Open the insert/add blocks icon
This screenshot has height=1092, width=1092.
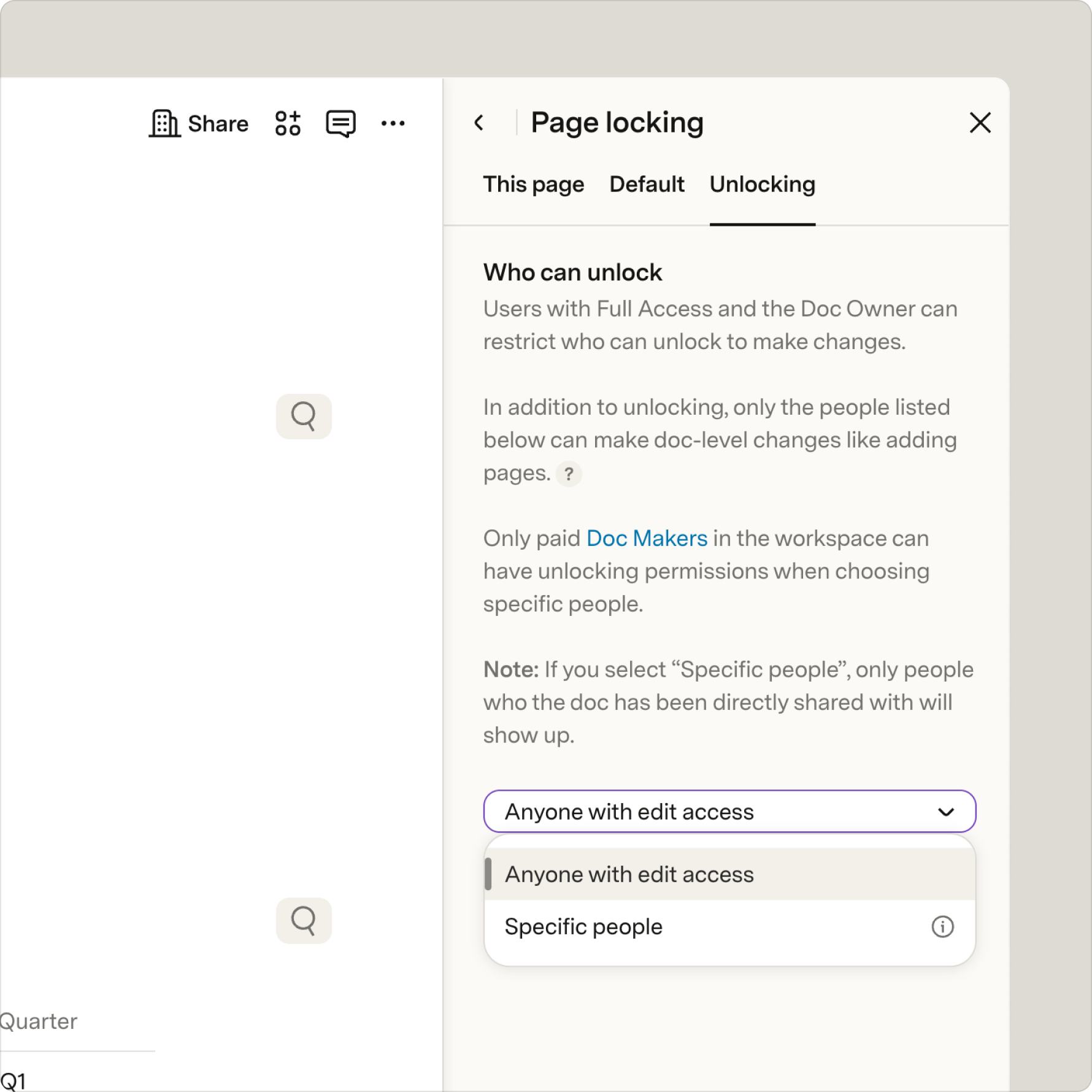point(288,123)
